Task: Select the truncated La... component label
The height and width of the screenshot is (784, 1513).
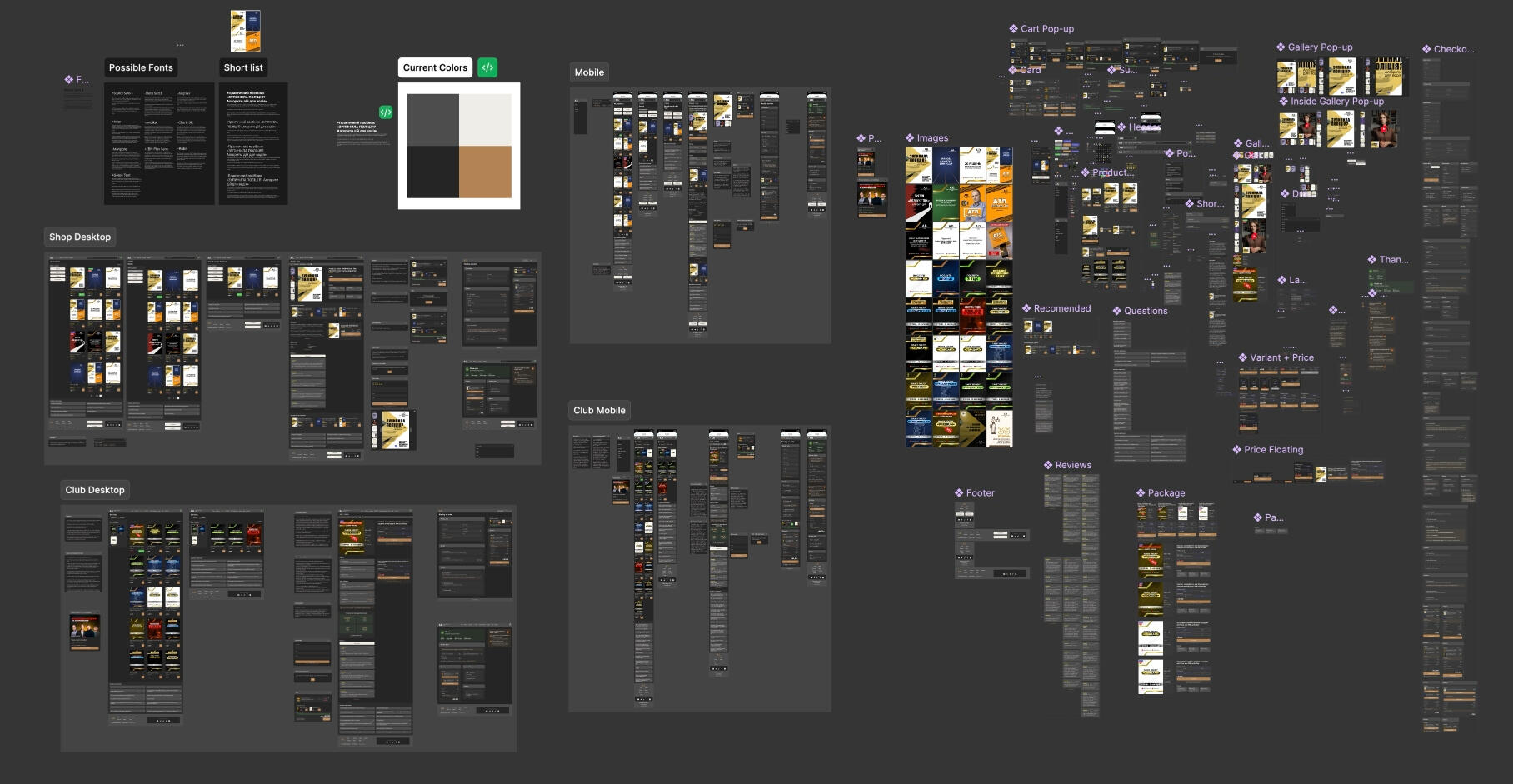Action: pyautogui.click(x=1298, y=280)
